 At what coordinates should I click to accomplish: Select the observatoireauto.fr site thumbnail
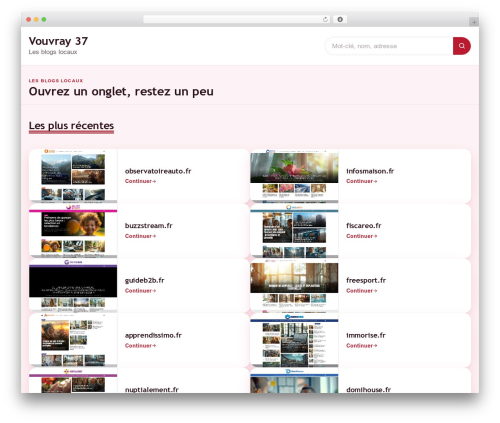click(73, 176)
